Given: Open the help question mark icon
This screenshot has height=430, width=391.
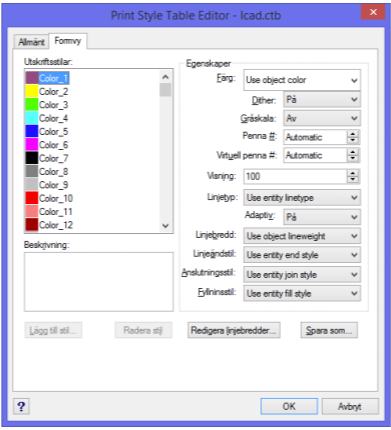Looking at the screenshot, I should [x=21, y=406].
